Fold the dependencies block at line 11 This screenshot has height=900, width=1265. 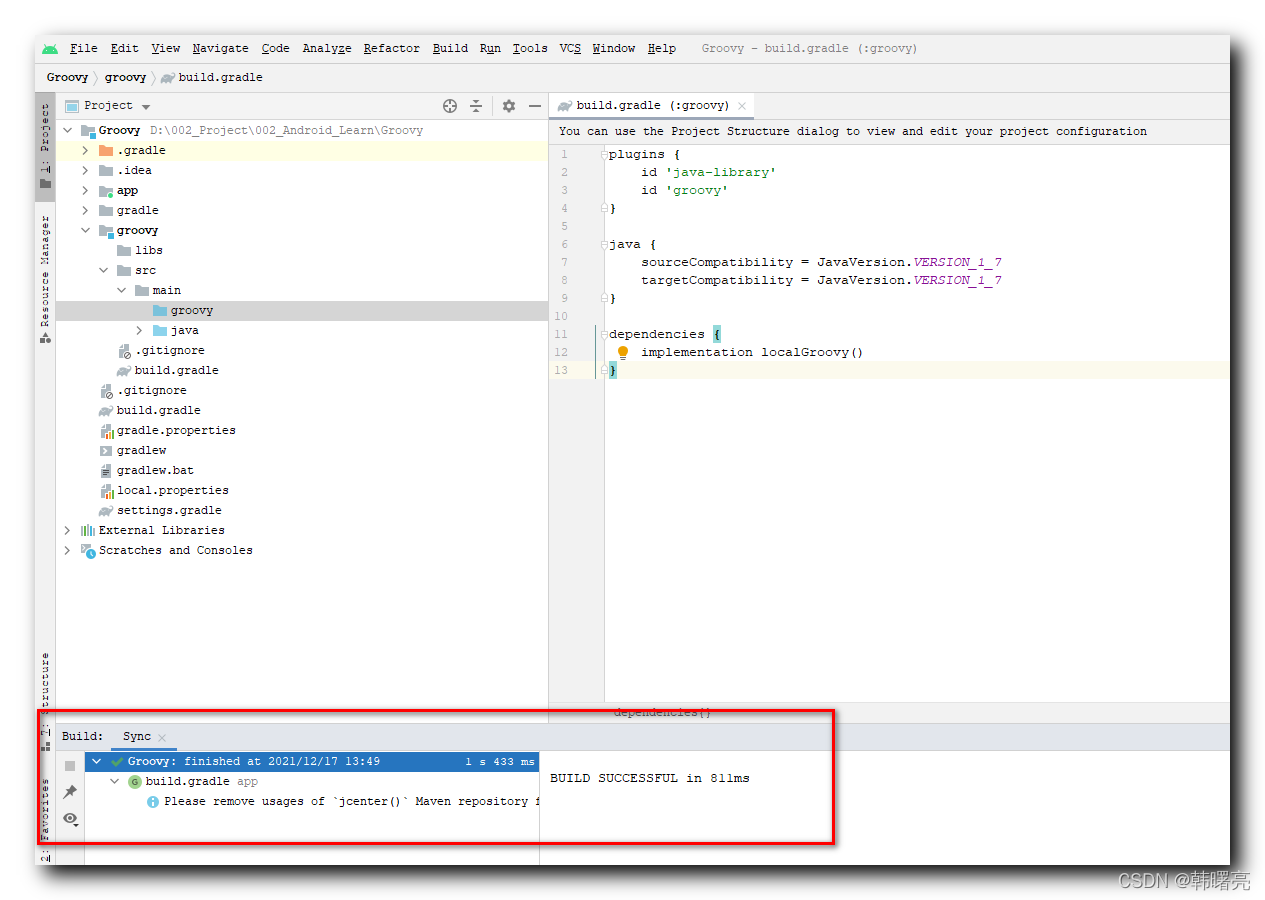tap(604, 335)
